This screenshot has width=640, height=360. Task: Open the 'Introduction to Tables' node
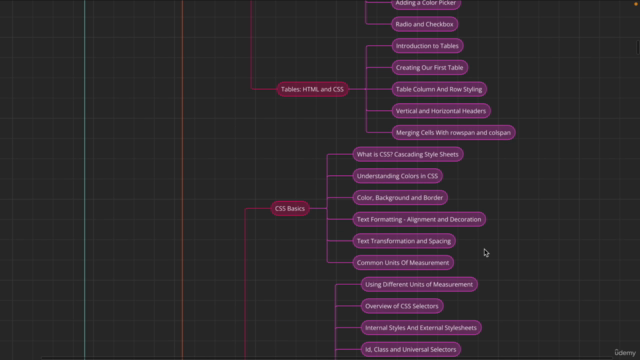coord(427,46)
